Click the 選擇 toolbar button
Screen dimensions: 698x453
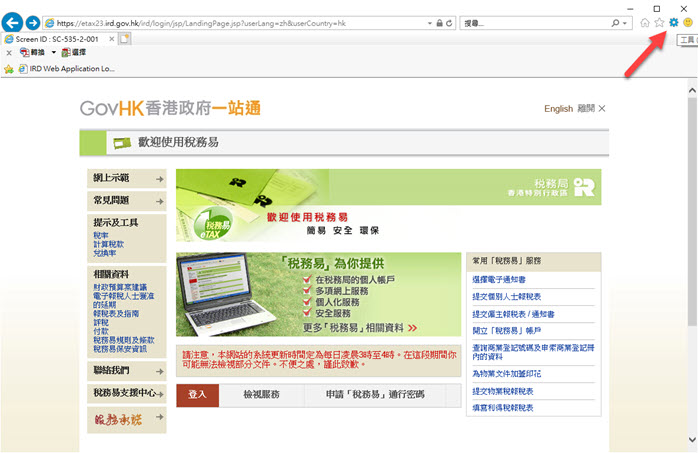[73, 53]
